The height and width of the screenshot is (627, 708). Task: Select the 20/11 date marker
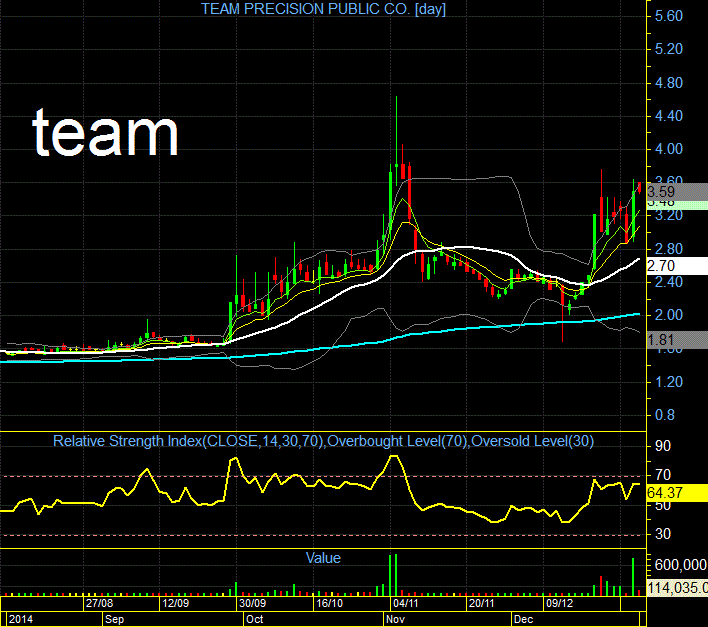(x=482, y=603)
